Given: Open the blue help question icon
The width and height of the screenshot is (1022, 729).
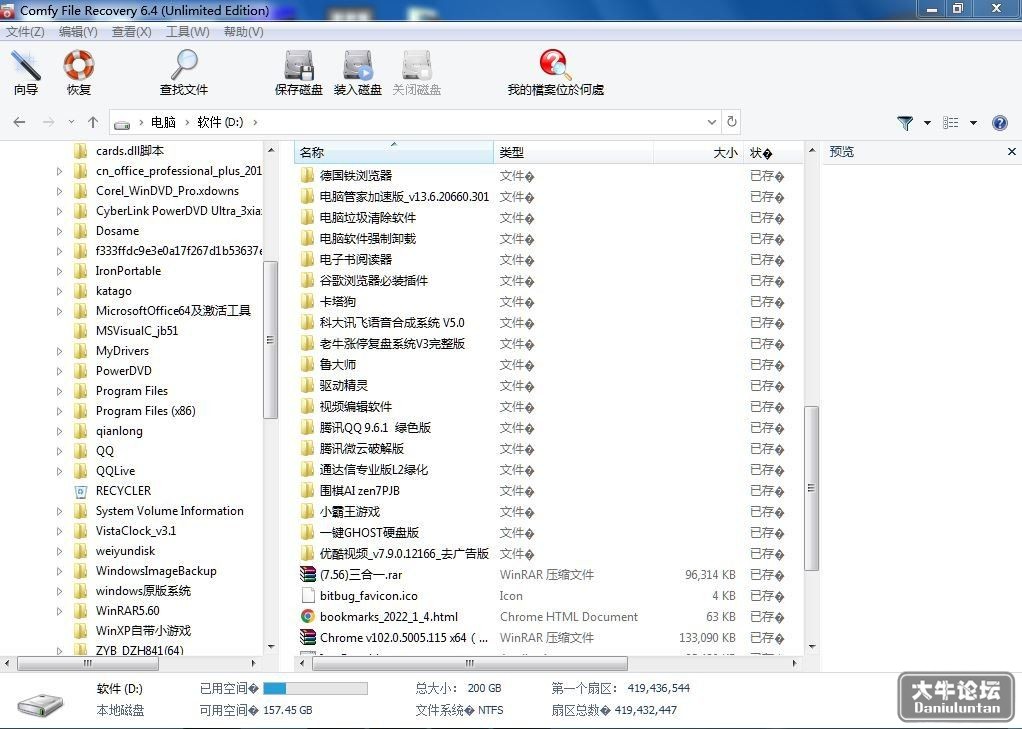Looking at the screenshot, I should 999,123.
